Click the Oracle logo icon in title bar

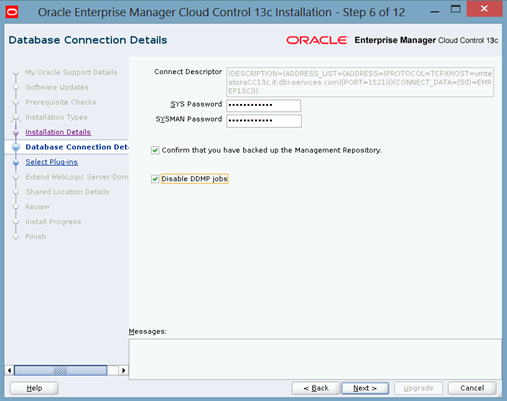pos(12,12)
